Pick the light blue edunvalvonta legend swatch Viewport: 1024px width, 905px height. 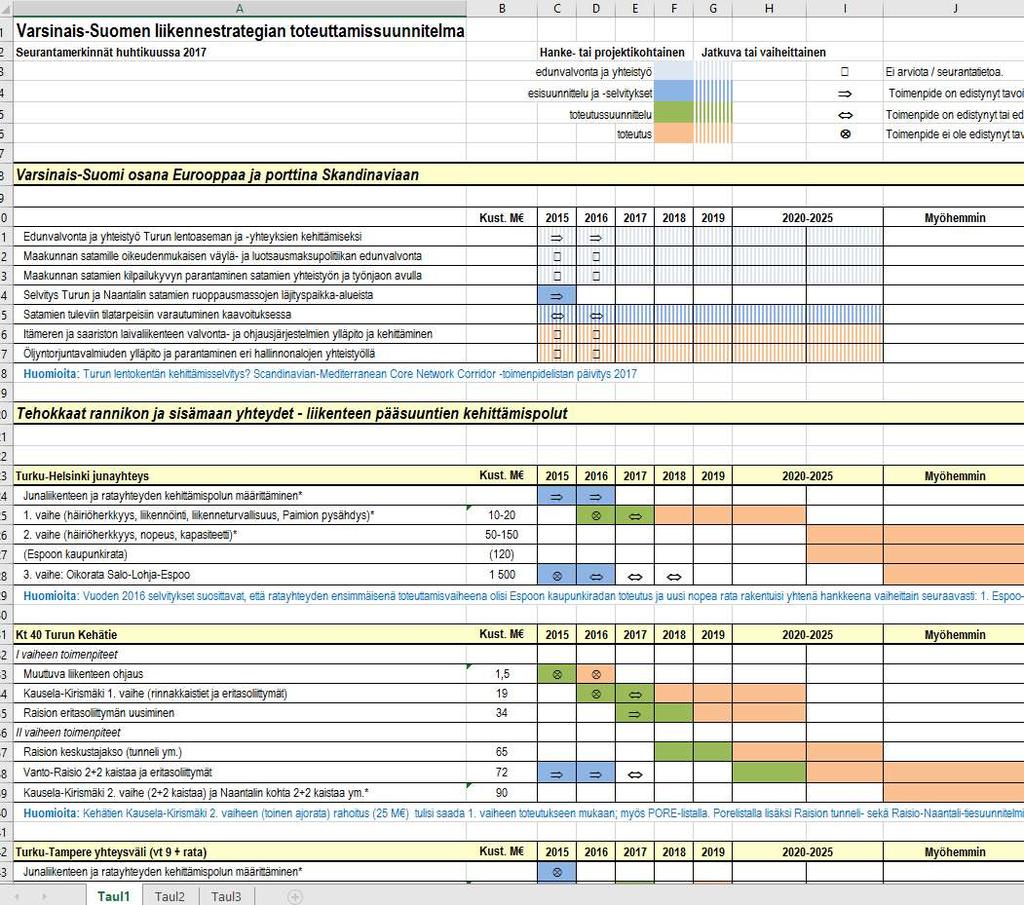[x=674, y=71]
